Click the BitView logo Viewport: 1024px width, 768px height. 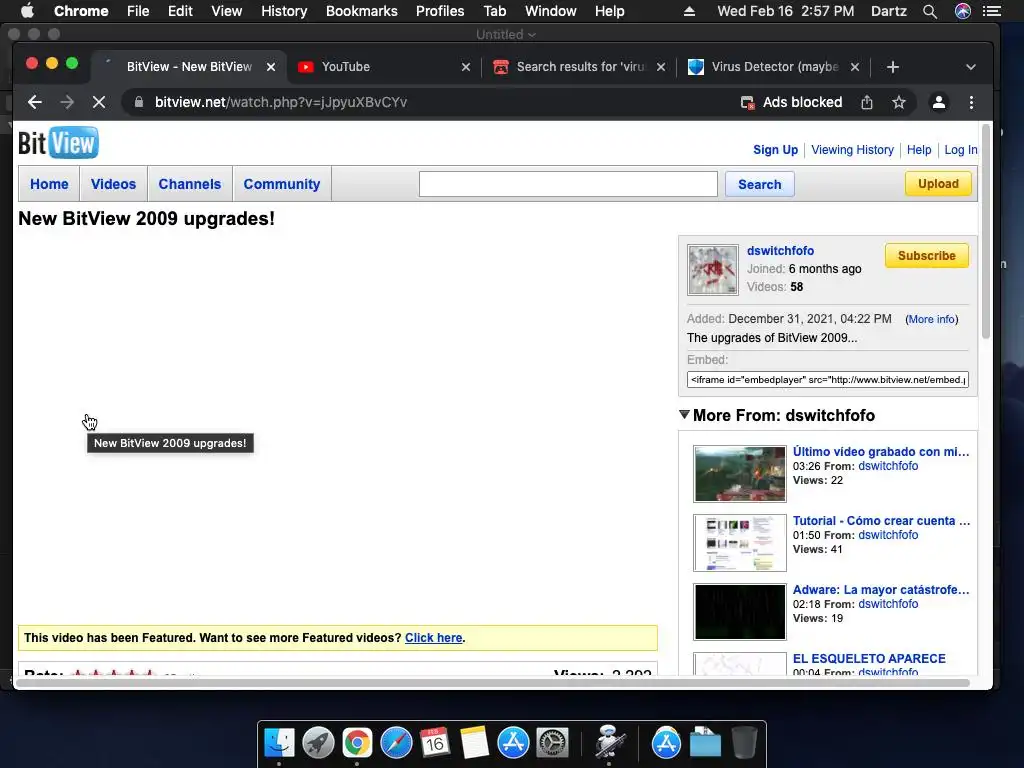(58, 142)
